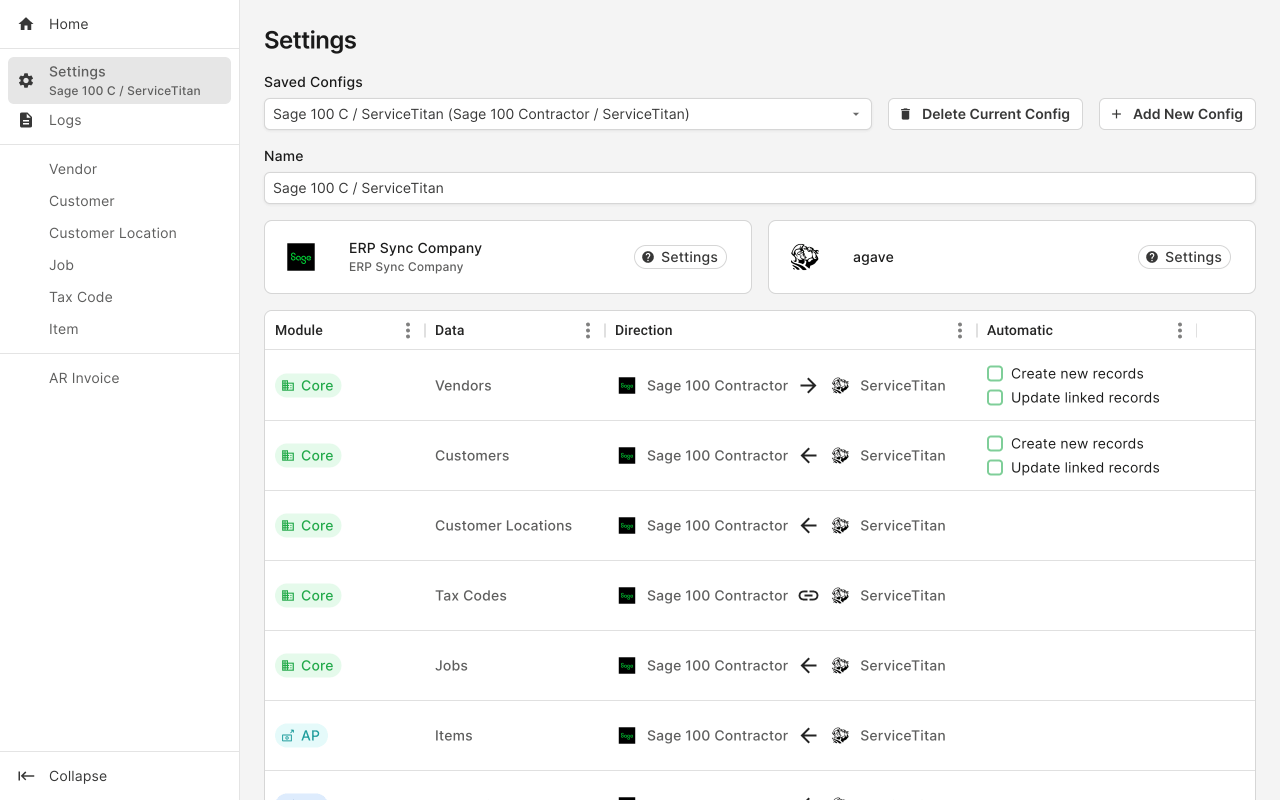Open the Tax Code sidebar item
The width and height of the screenshot is (1280, 800).
click(119, 297)
